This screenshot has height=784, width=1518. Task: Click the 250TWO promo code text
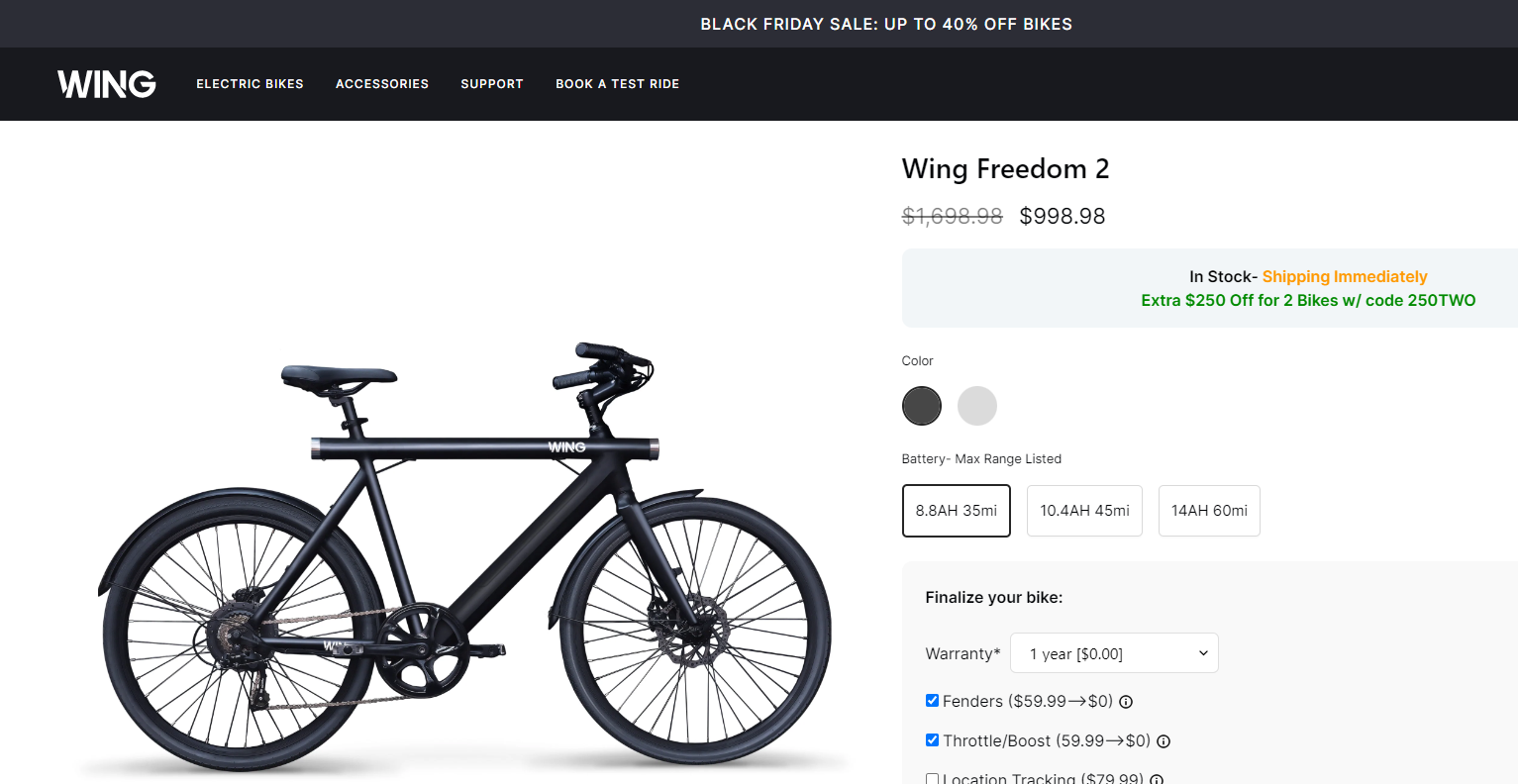pos(1443,300)
